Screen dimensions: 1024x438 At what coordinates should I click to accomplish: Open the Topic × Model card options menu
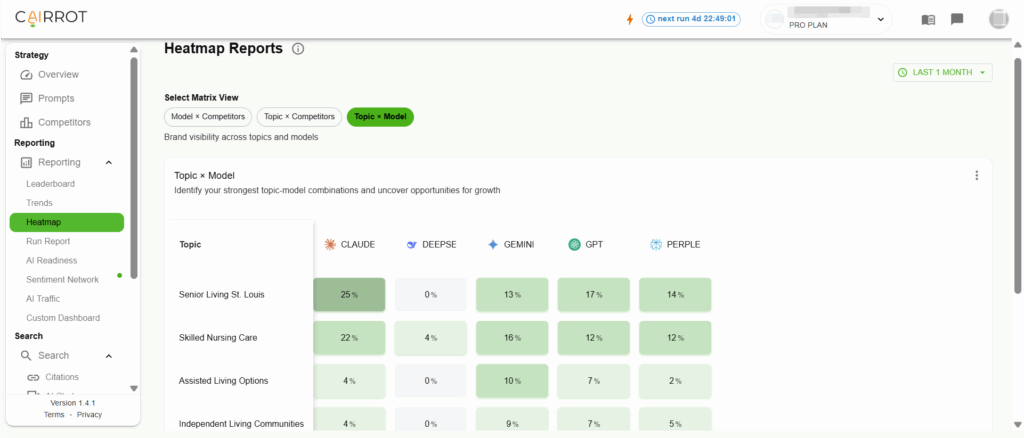pos(976,176)
